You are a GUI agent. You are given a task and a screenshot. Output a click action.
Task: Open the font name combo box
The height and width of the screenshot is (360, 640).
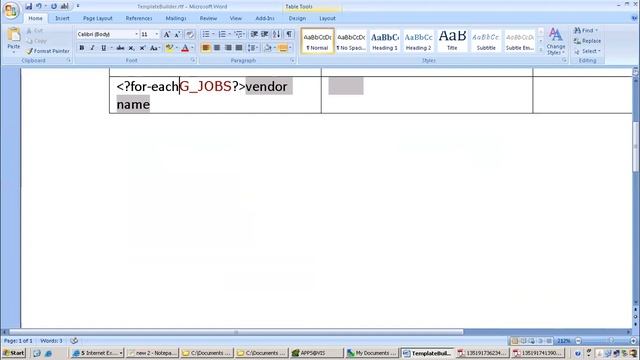pos(107,34)
